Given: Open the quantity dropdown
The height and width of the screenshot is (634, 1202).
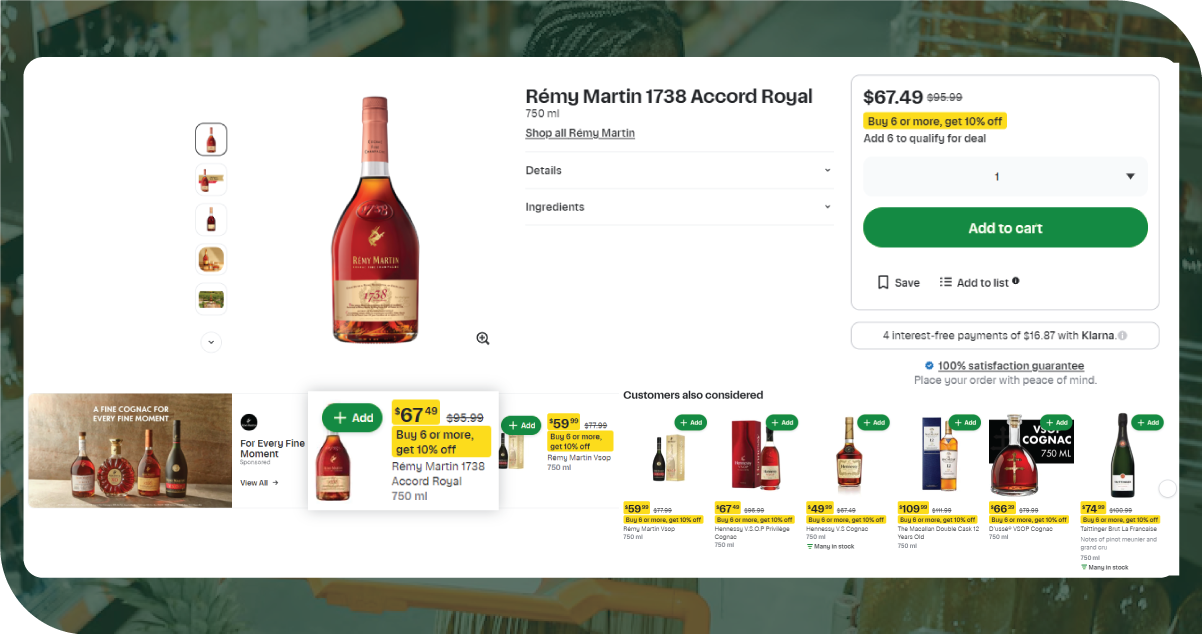Looking at the screenshot, I should pyautogui.click(x=1005, y=177).
